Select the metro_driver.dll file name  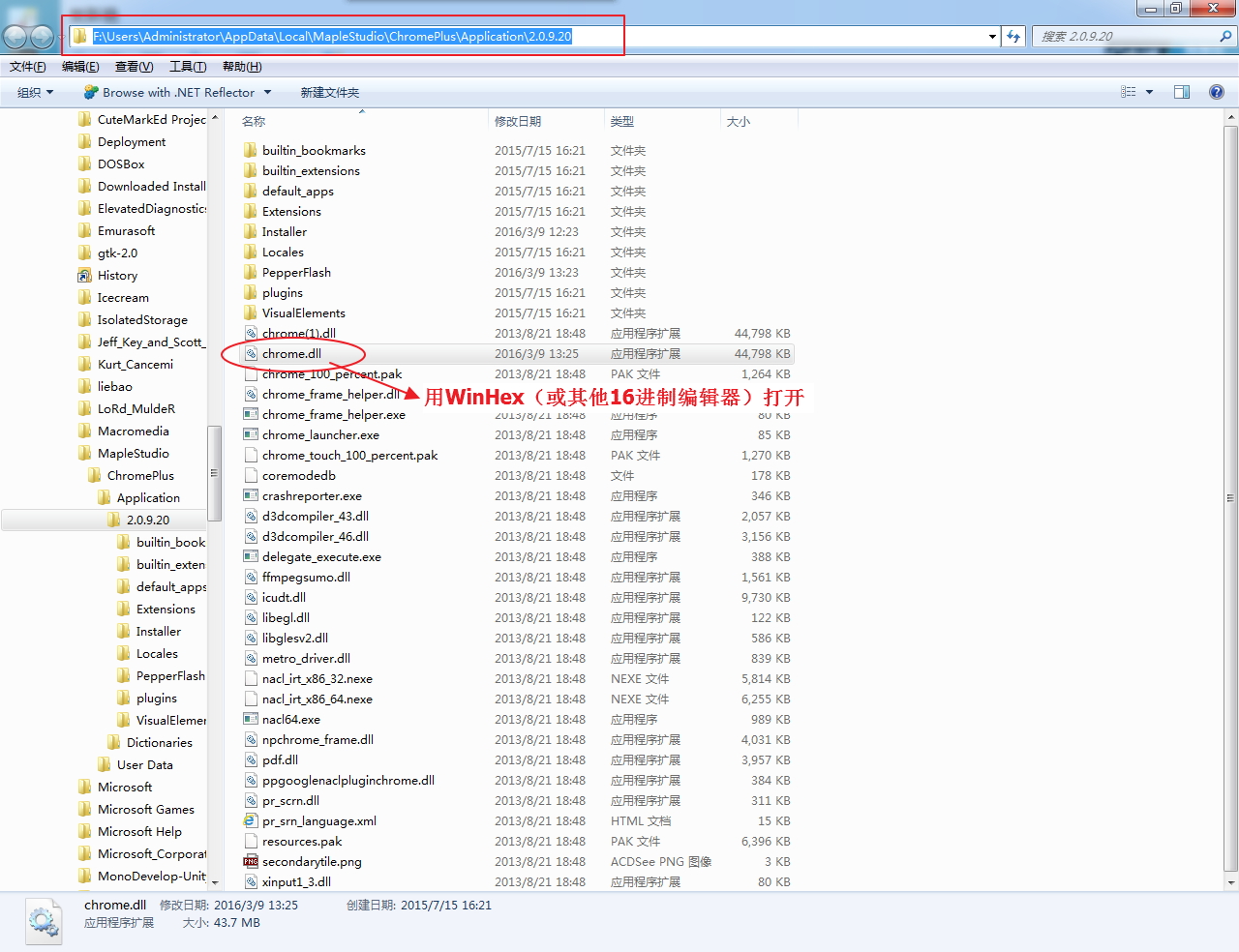coord(307,659)
